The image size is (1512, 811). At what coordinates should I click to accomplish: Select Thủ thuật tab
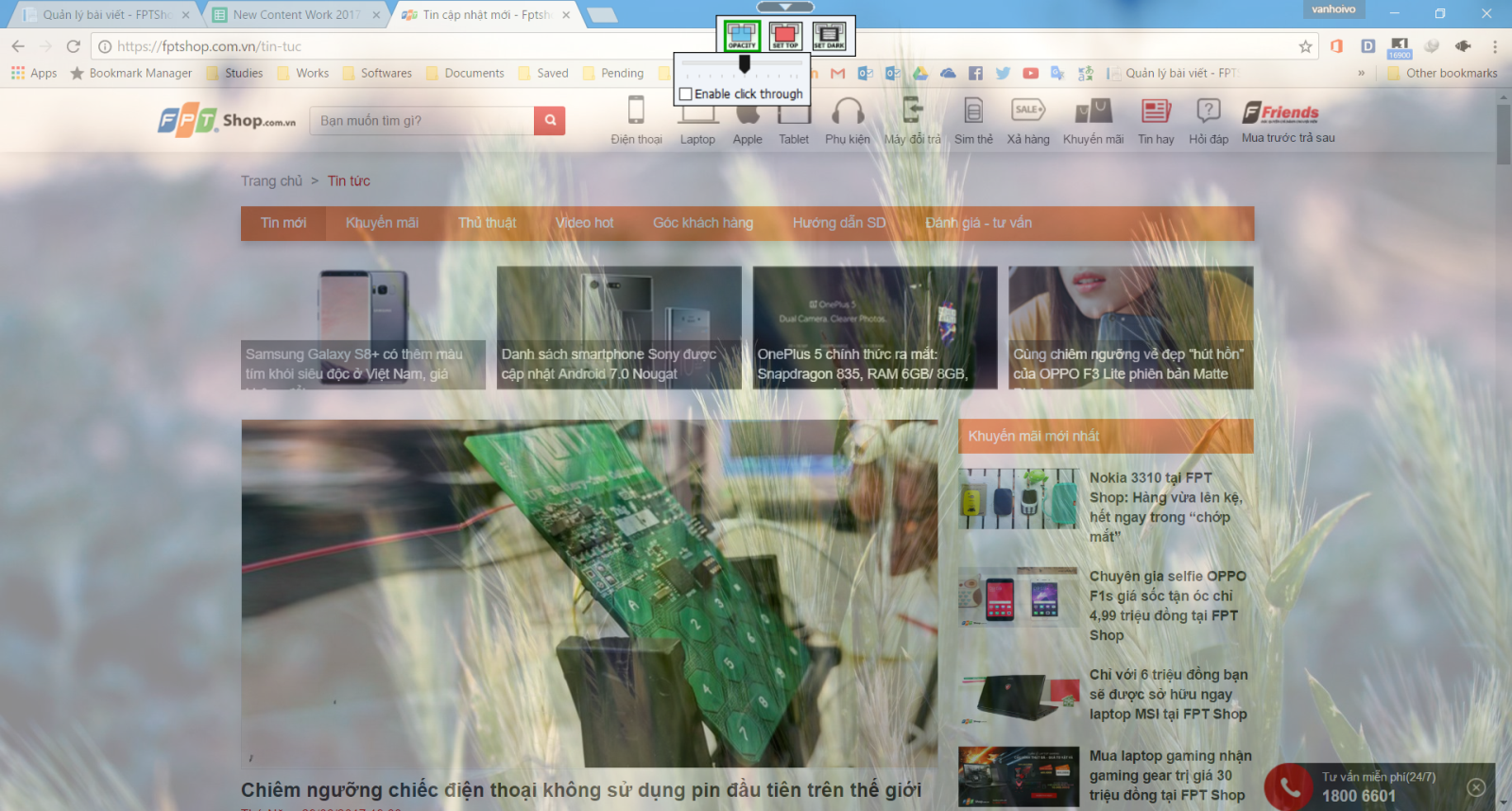tap(488, 223)
